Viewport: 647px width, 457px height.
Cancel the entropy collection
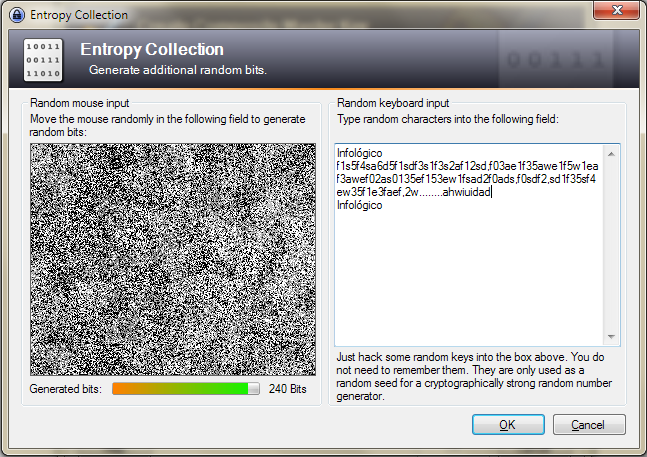[x=589, y=424]
